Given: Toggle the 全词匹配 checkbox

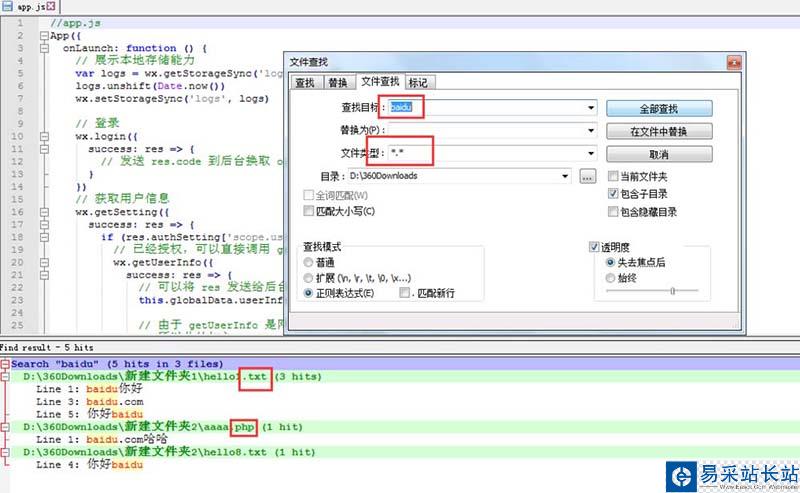Looking at the screenshot, I should (308, 195).
